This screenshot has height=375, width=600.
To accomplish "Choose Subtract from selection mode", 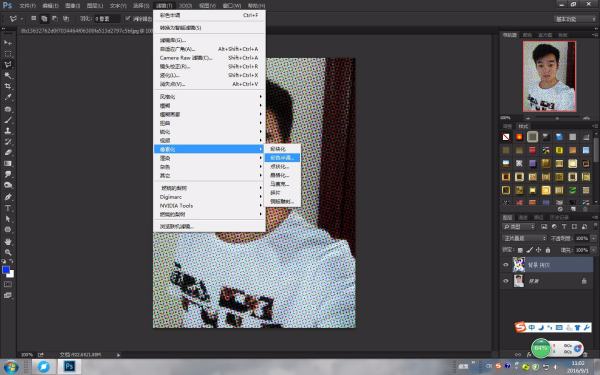I will click(x=55, y=18).
